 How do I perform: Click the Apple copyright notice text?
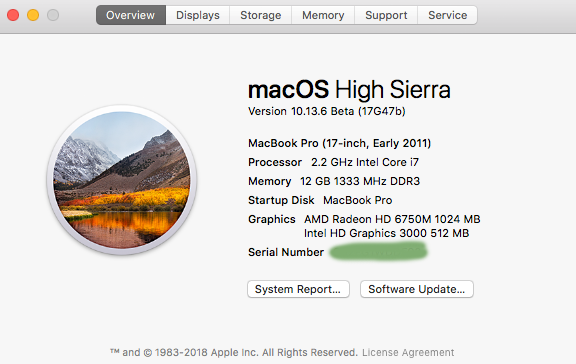pyautogui.click(x=234, y=352)
